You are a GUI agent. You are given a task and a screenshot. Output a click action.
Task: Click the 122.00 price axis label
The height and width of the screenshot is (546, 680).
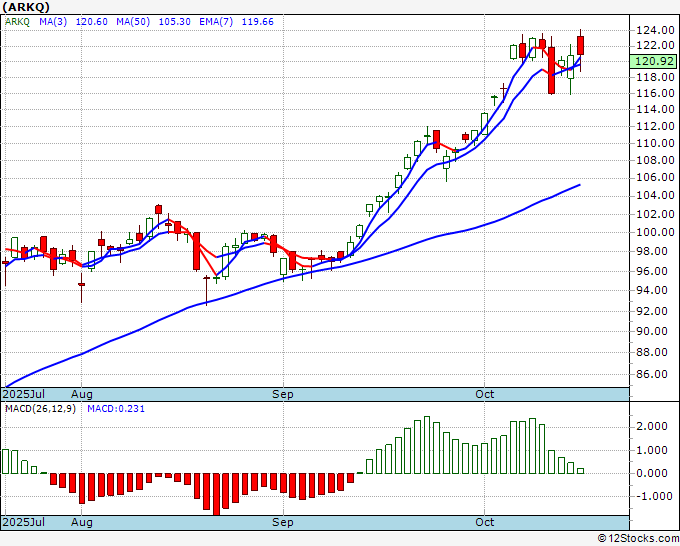[655, 46]
